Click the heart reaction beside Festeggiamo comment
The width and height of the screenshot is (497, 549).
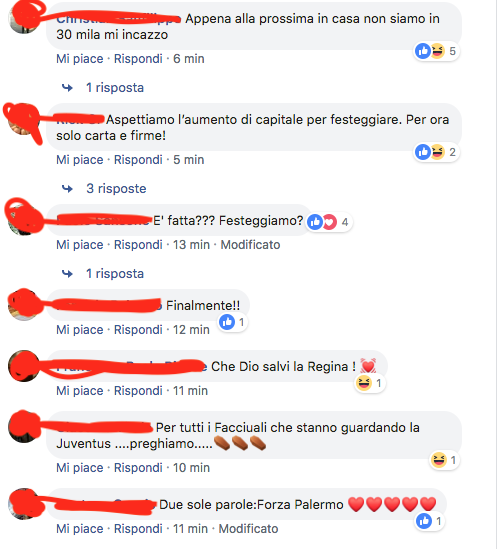point(330,222)
